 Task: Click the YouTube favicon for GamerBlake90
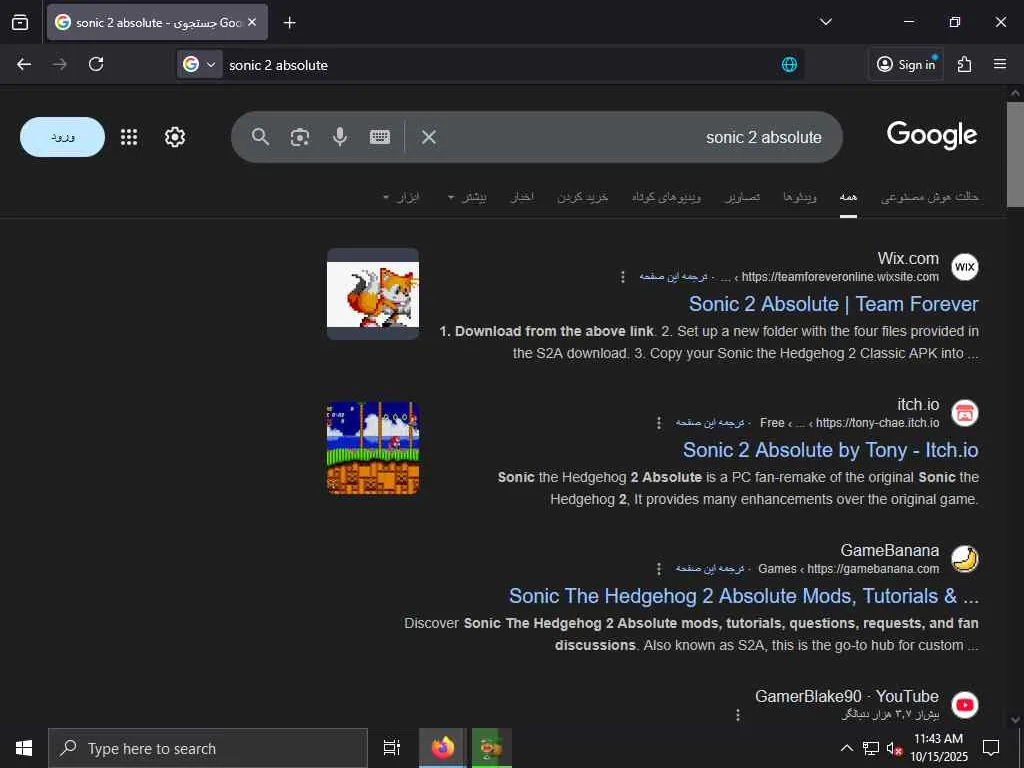point(965,705)
